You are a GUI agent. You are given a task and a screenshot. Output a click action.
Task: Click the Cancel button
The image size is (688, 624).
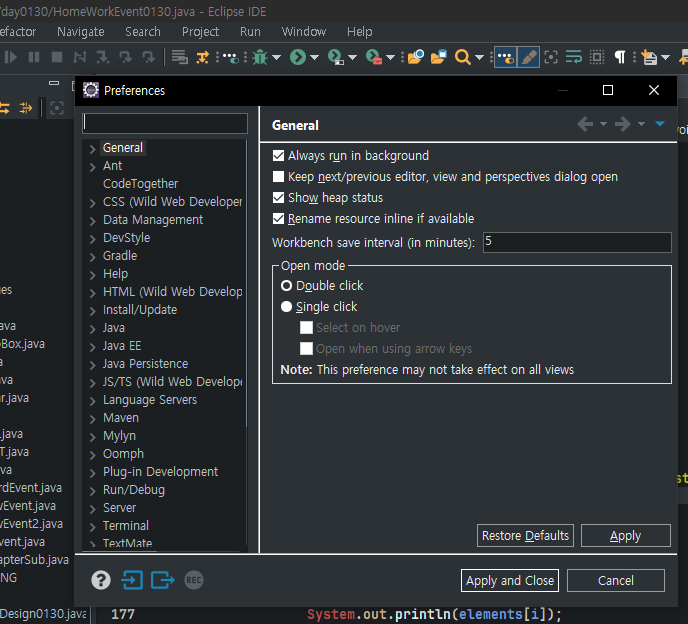[x=616, y=581]
